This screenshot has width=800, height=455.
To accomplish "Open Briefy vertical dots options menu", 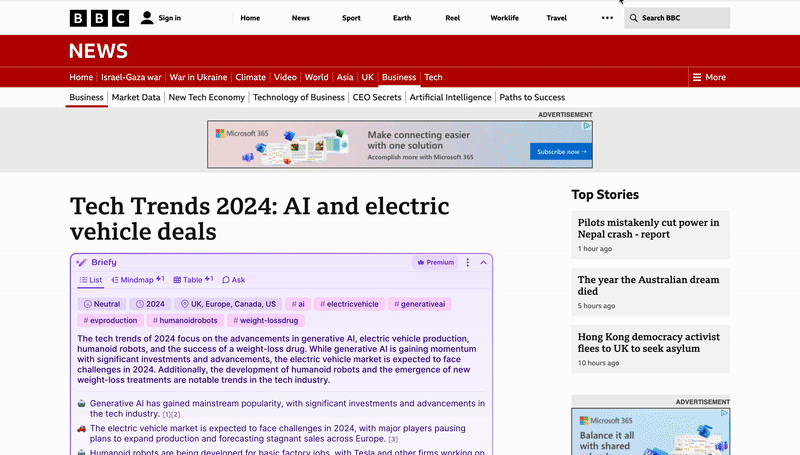I will coord(467,262).
